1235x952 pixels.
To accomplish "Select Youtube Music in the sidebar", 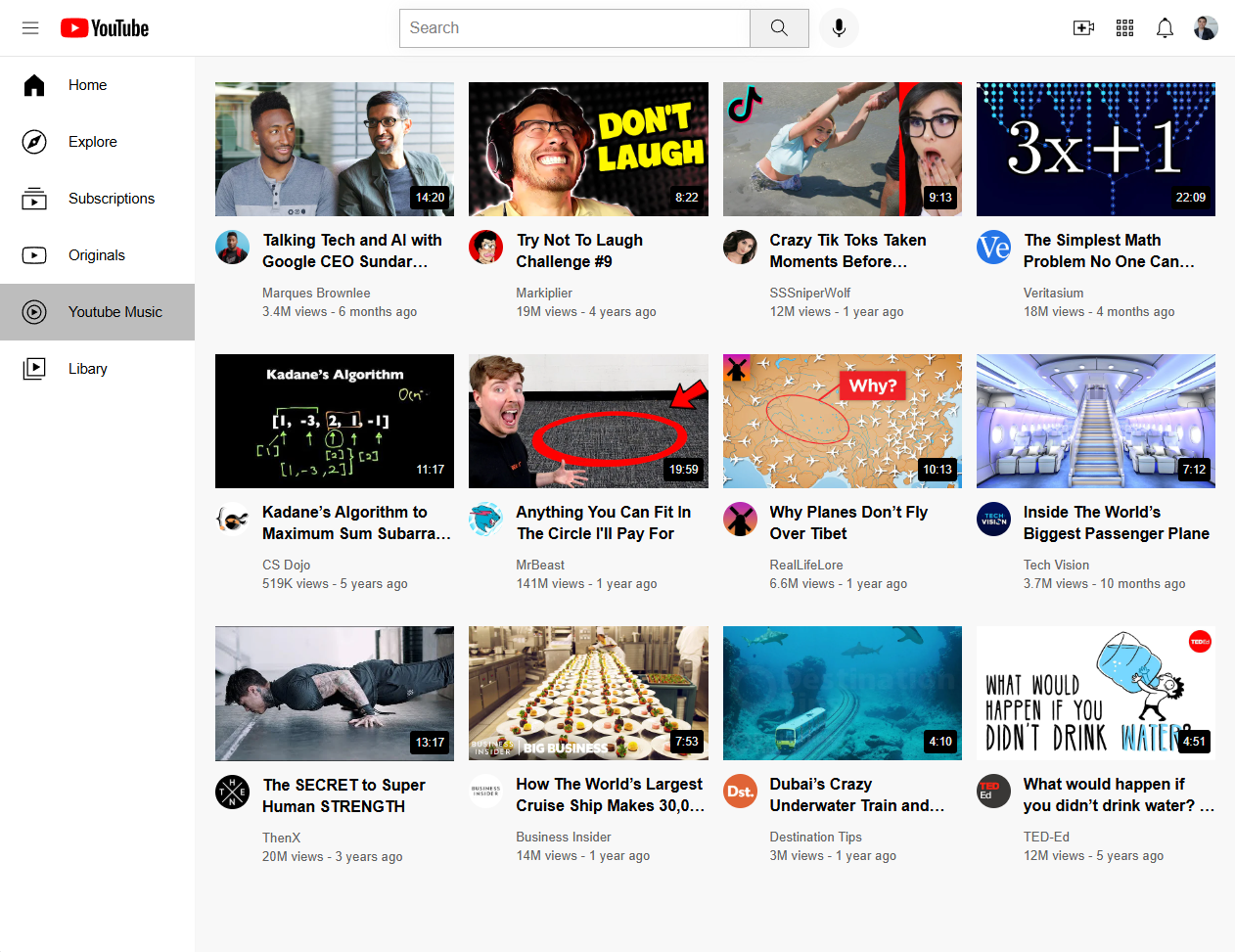I will coord(98,312).
